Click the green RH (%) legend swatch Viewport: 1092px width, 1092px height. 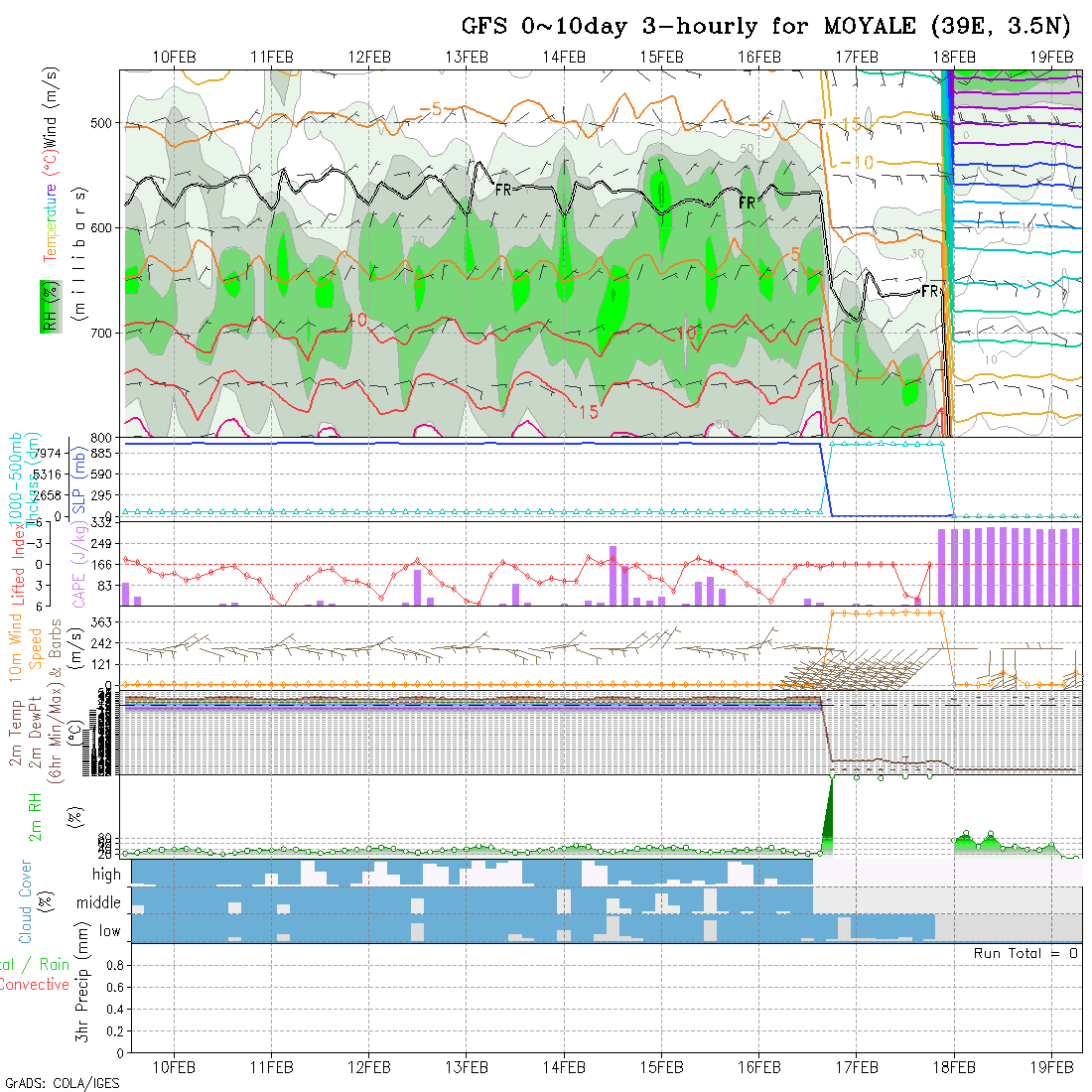(x=51, y=307)
